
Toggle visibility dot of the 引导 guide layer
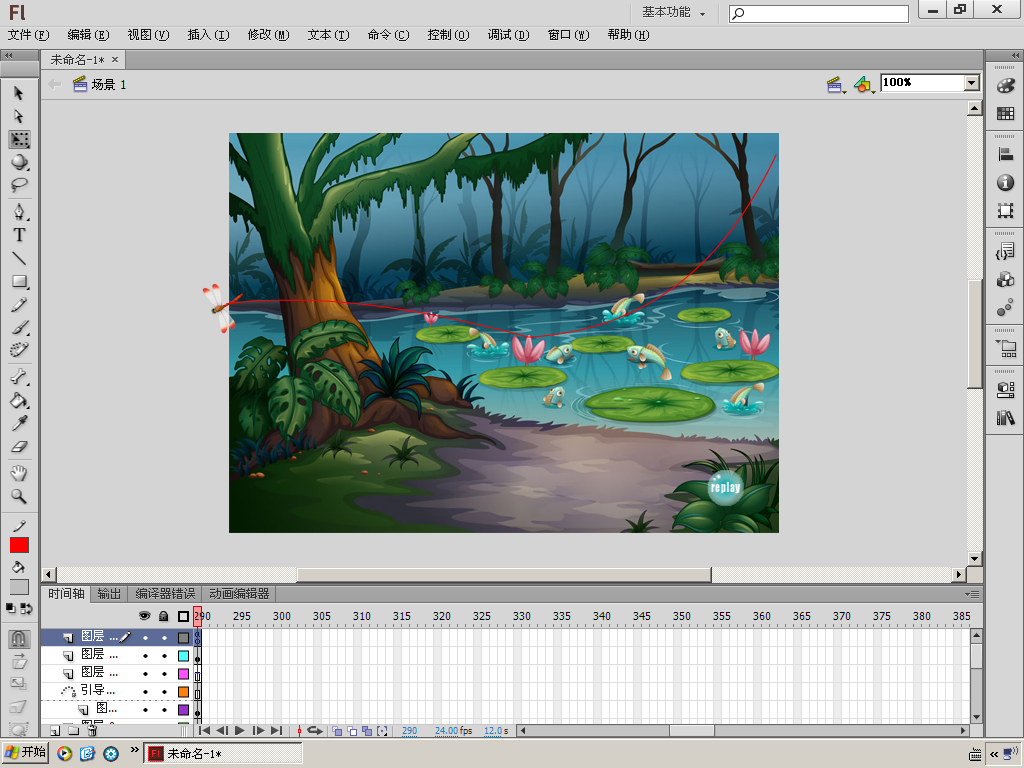pos(145,692)
